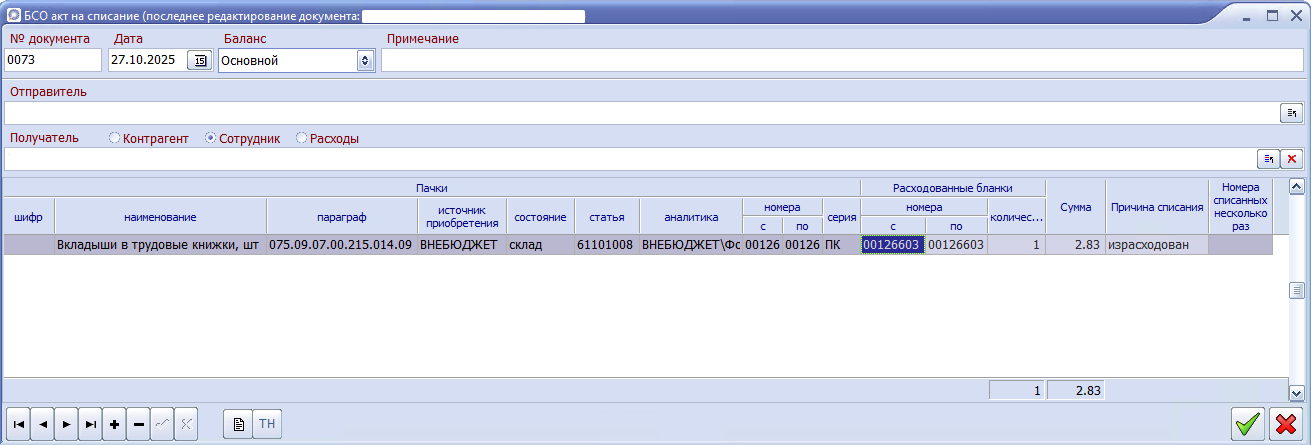
Task: Add a new row with plus button
Action: [x=114, y=425]
